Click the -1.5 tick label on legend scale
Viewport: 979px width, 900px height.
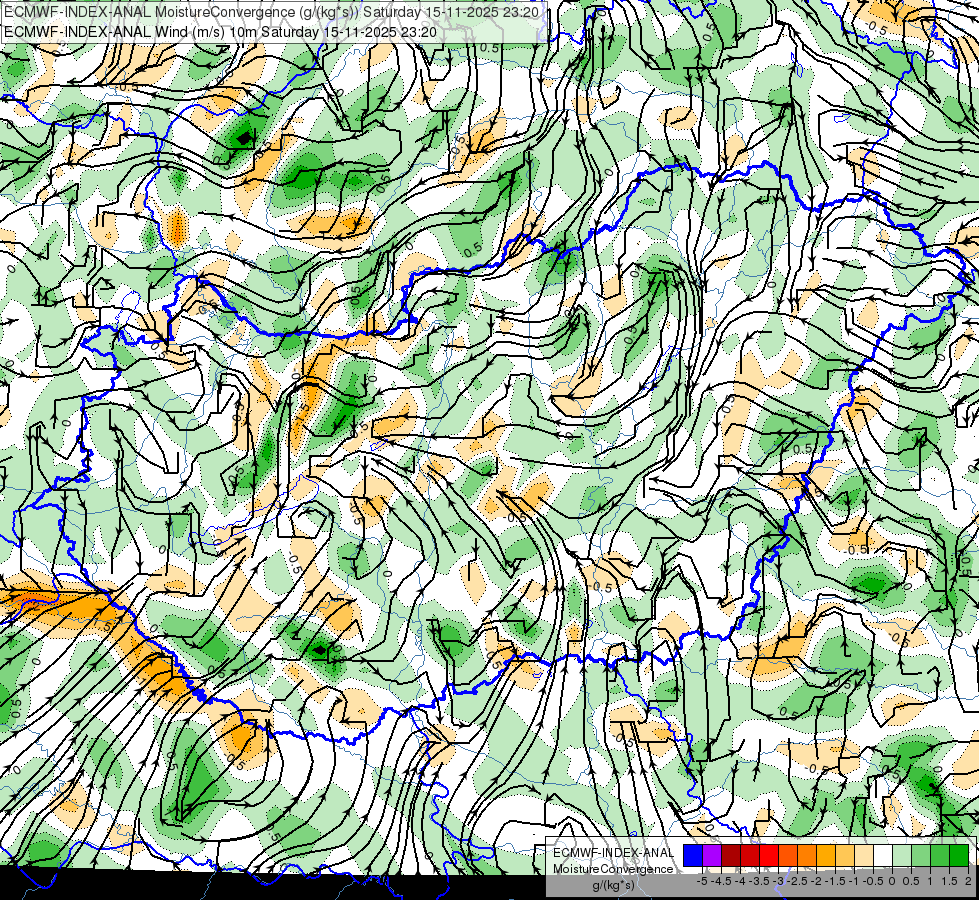(x=835, y=881)
